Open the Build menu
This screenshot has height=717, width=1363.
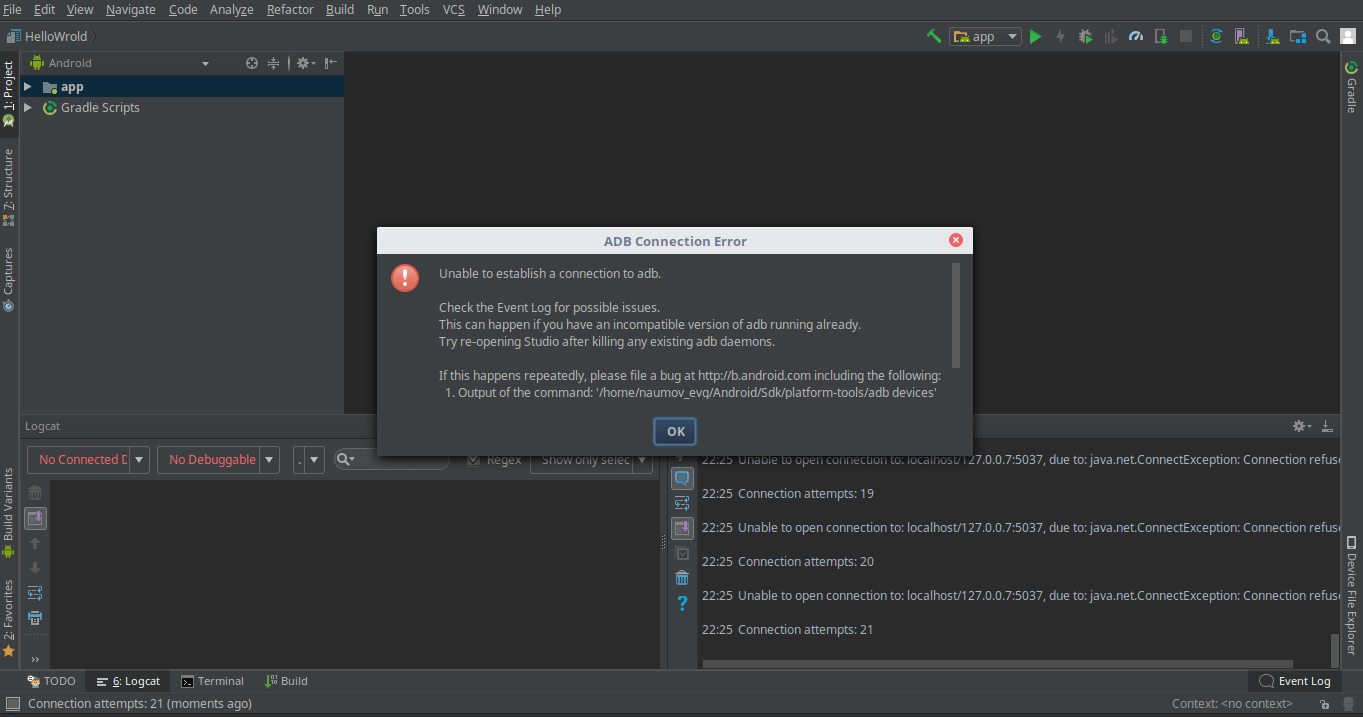tap(340, 9)
